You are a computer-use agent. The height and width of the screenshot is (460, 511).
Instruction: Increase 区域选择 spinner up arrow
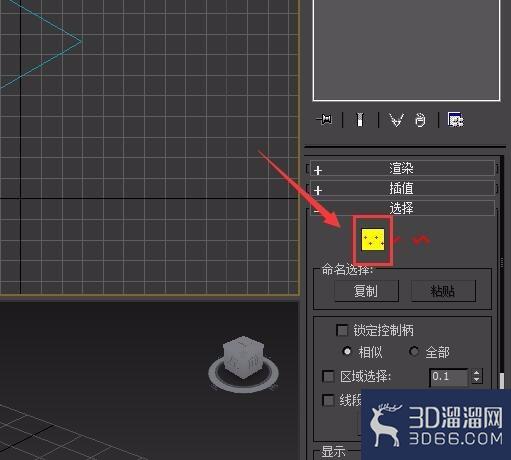[x=477, y=373]
